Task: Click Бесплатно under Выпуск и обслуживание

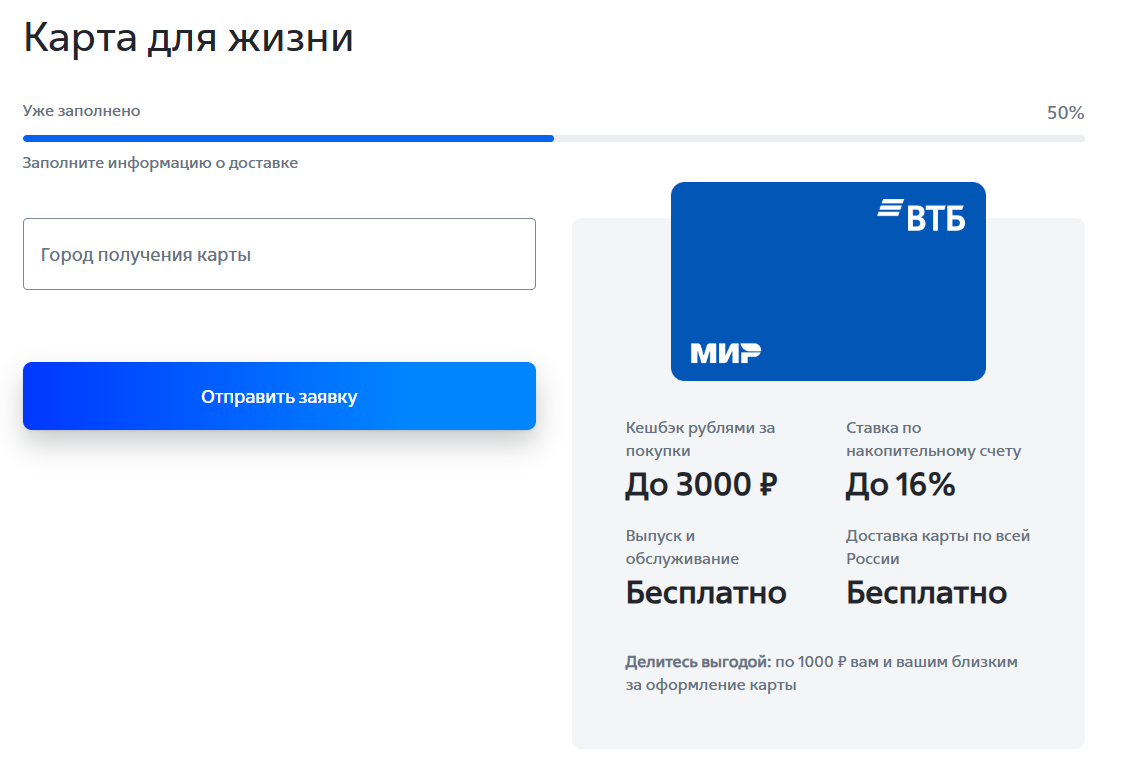Action: (x=705, y=592)
